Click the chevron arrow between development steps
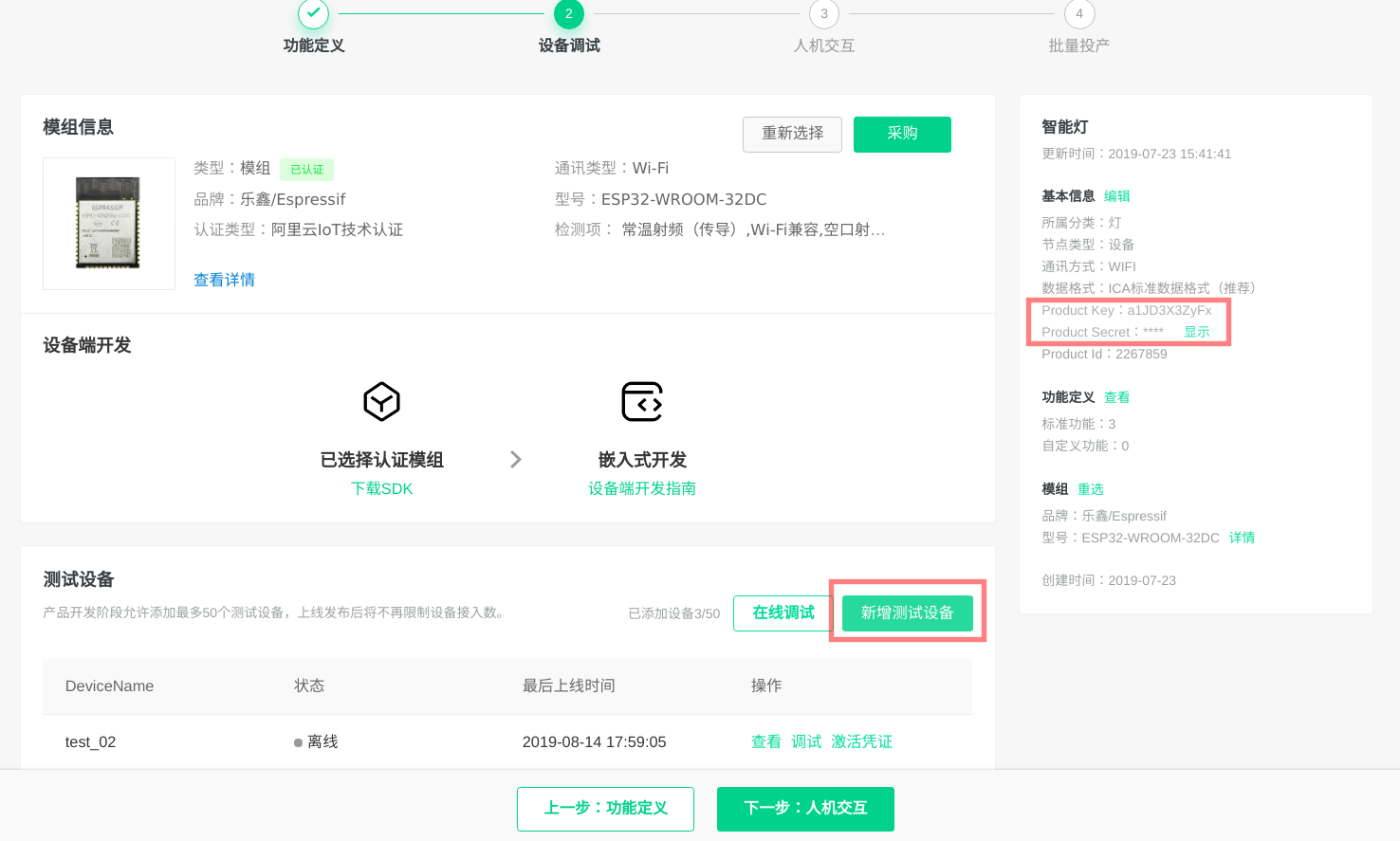The image size is (1400, 841). point(515,460)
